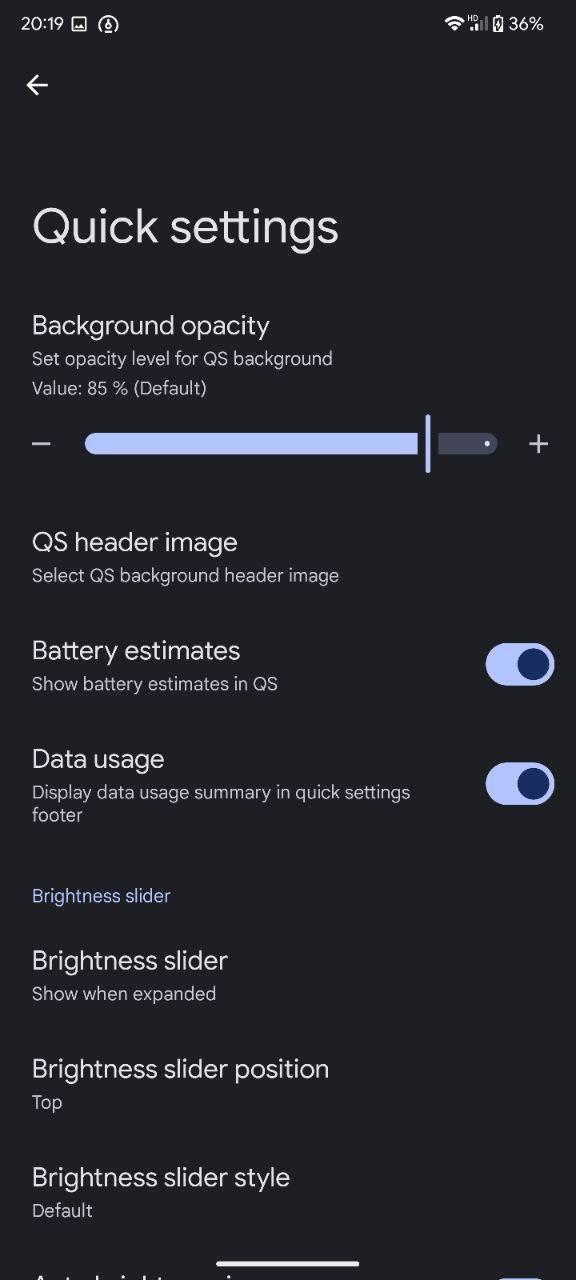Tap the Data usage description text
The width and height of the screenshot is (576, 1280).
(x=221, y=803)
